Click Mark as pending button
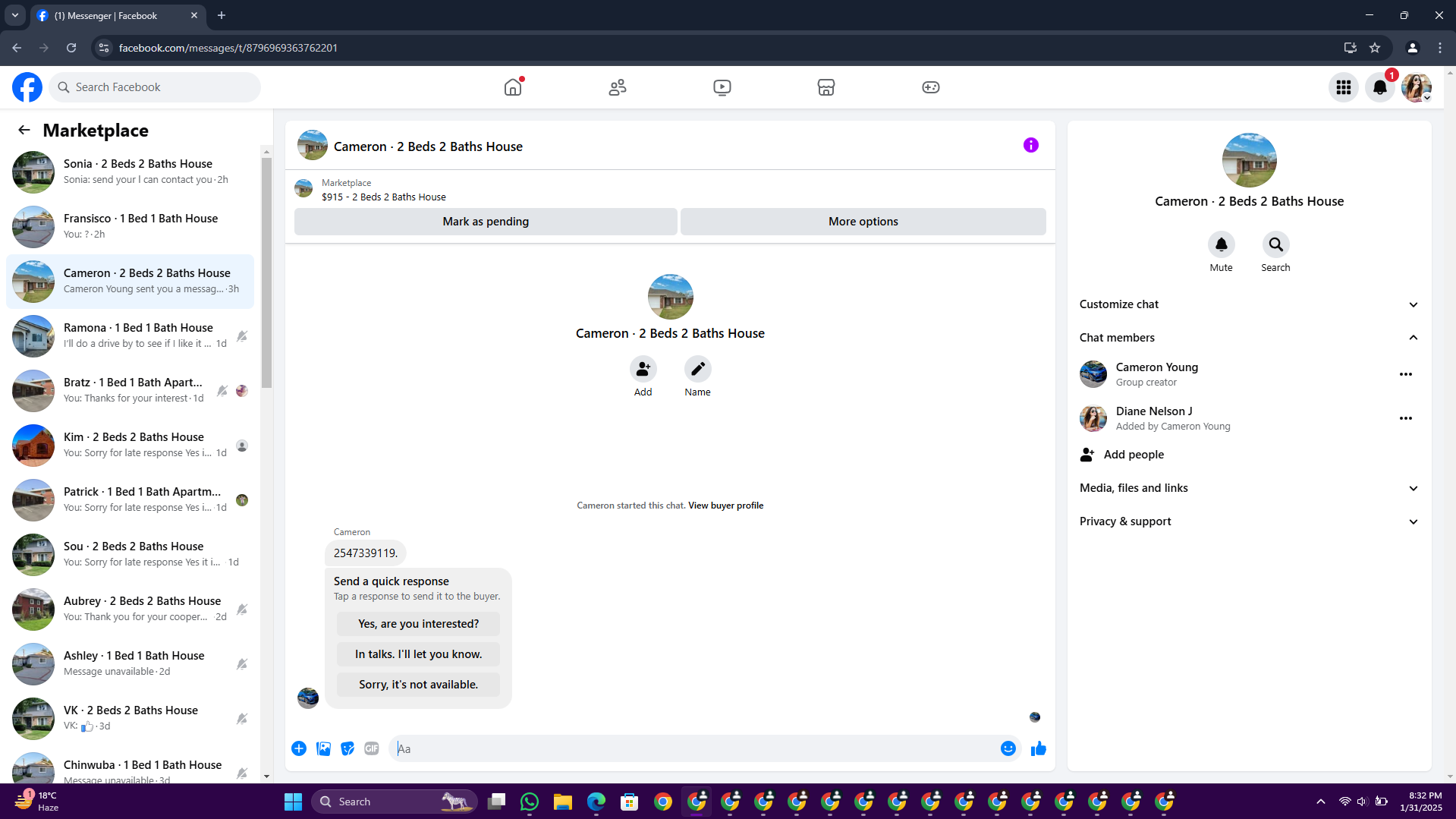Screen dimensions: 1456x819 (486, 222)
